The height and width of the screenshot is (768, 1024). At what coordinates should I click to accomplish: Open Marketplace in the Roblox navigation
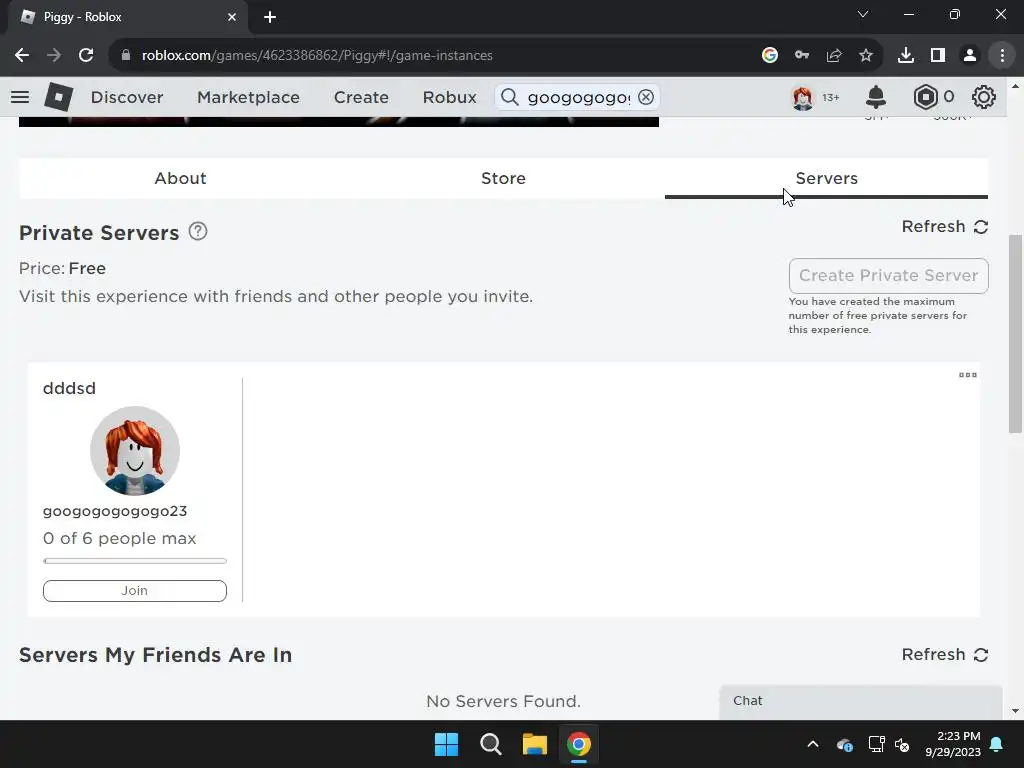tap(248, 97)
